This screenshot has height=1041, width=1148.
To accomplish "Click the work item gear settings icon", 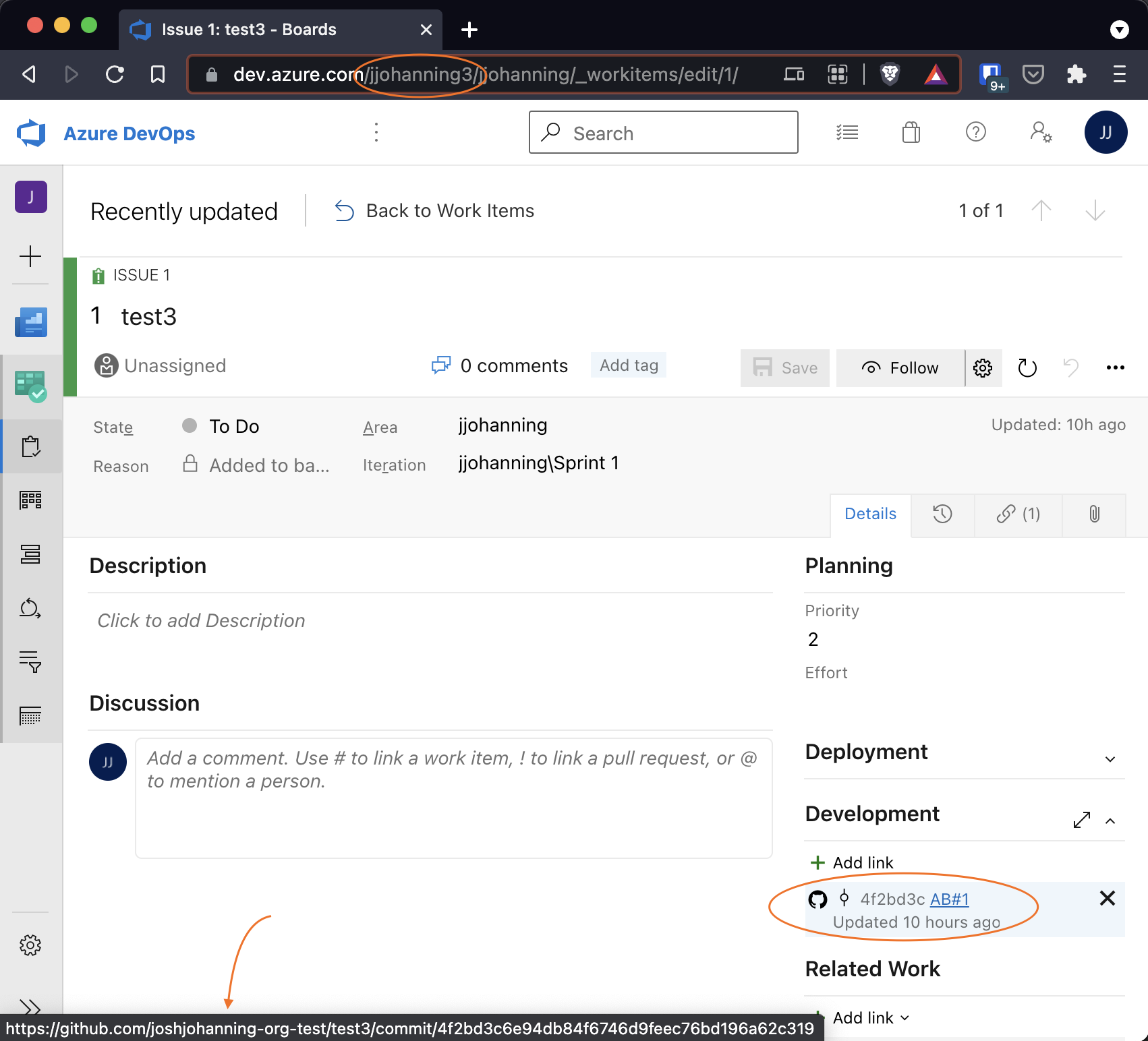I will coord(983,367).
